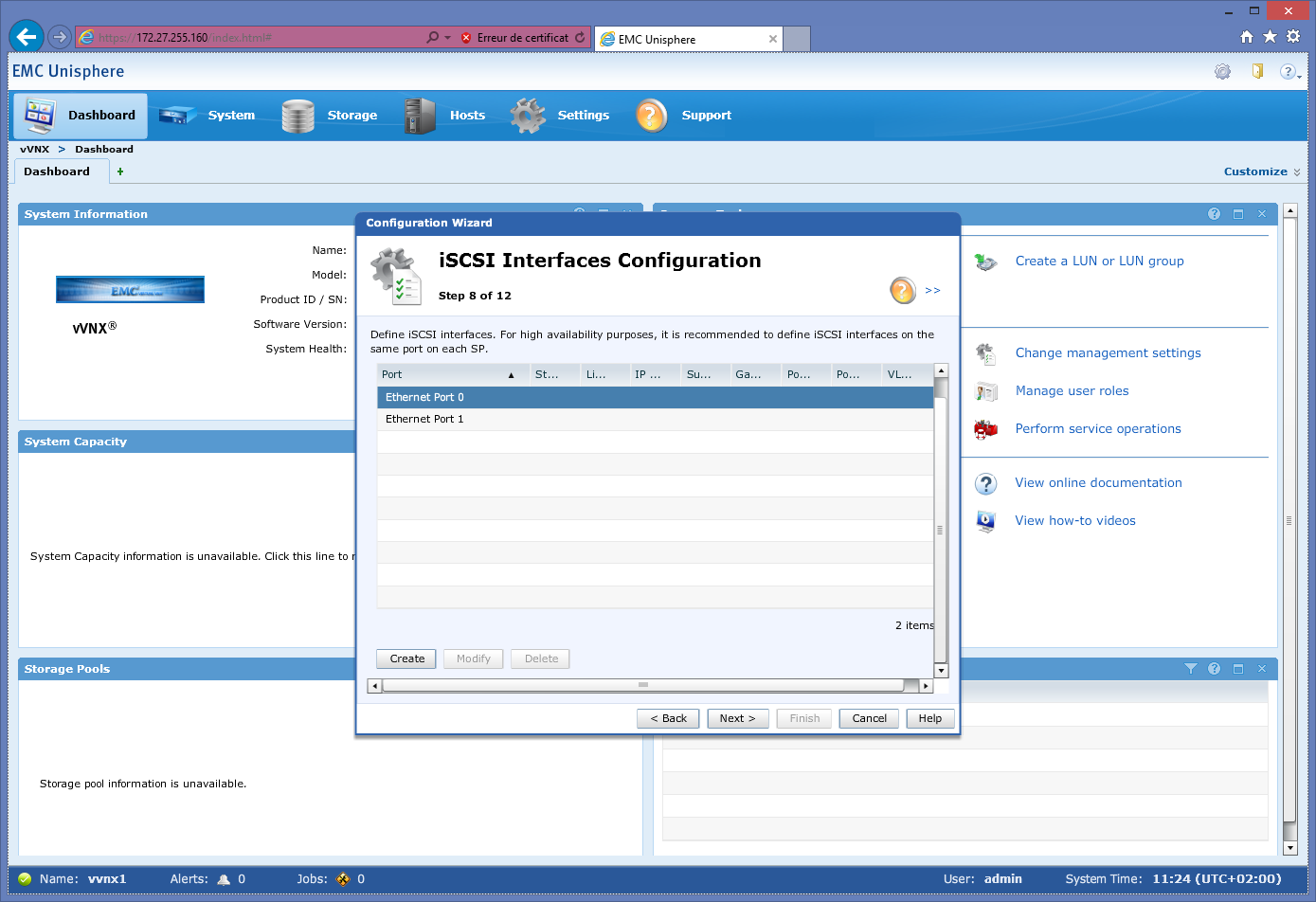This screenshot has height=902, width=1316.
Task: Expand the Customize dashboard chevron
Action: click(1297, 172)
